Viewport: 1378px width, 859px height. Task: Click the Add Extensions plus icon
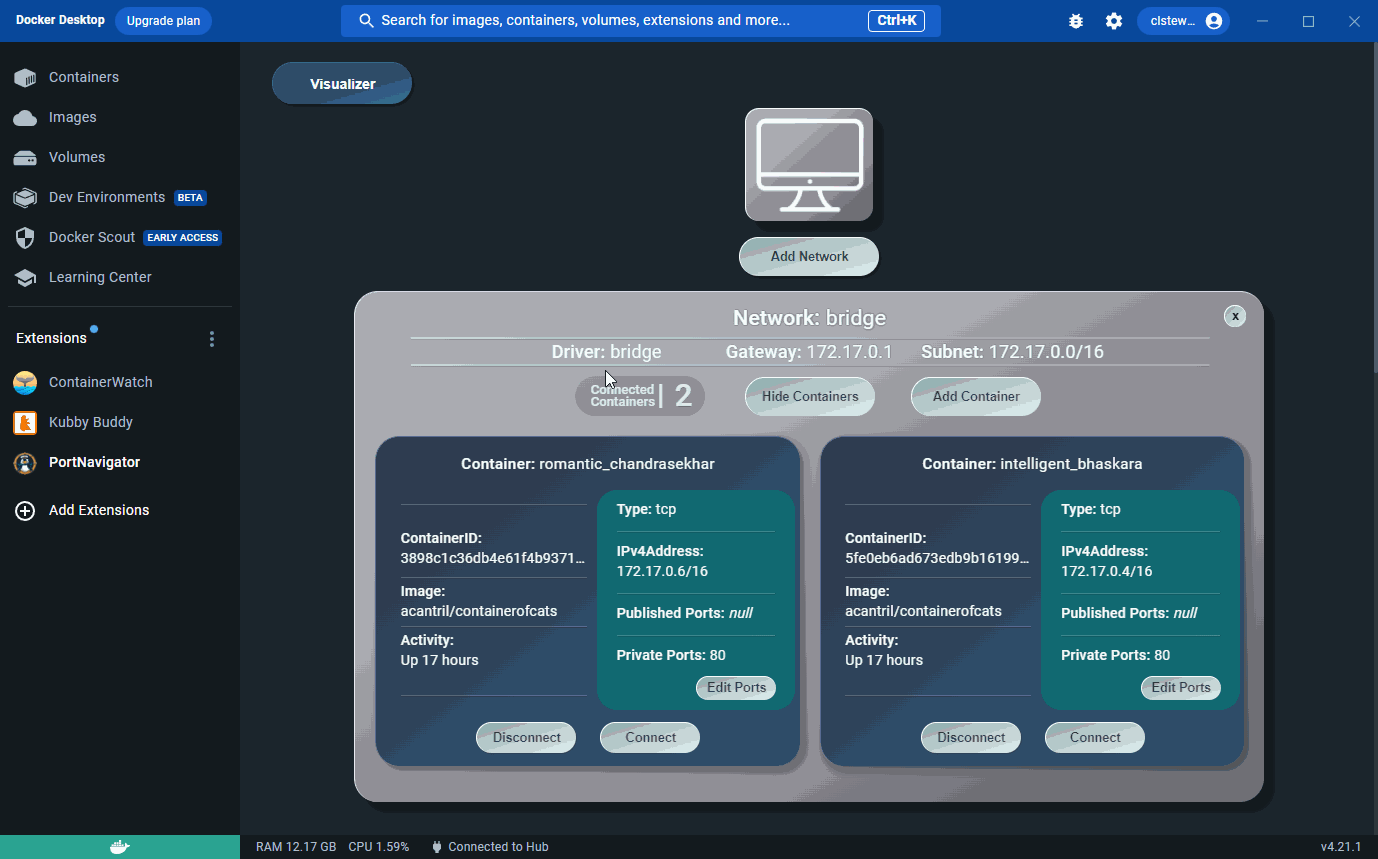pyautogui.click(x=25, y=510)
